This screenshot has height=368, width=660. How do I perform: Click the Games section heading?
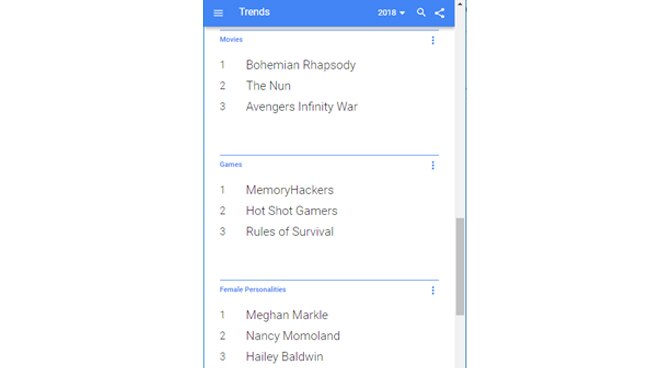[231, 165]
